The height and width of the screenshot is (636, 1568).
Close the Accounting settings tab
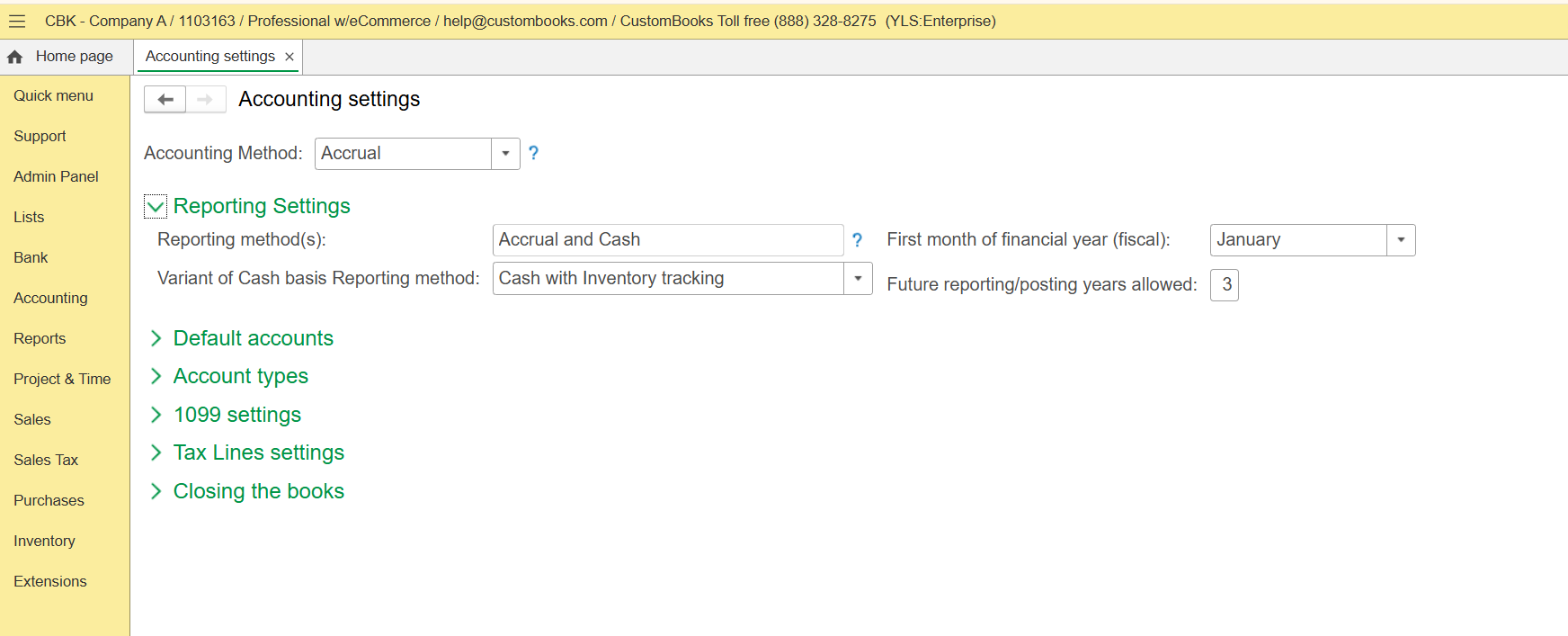click(290, 57)
